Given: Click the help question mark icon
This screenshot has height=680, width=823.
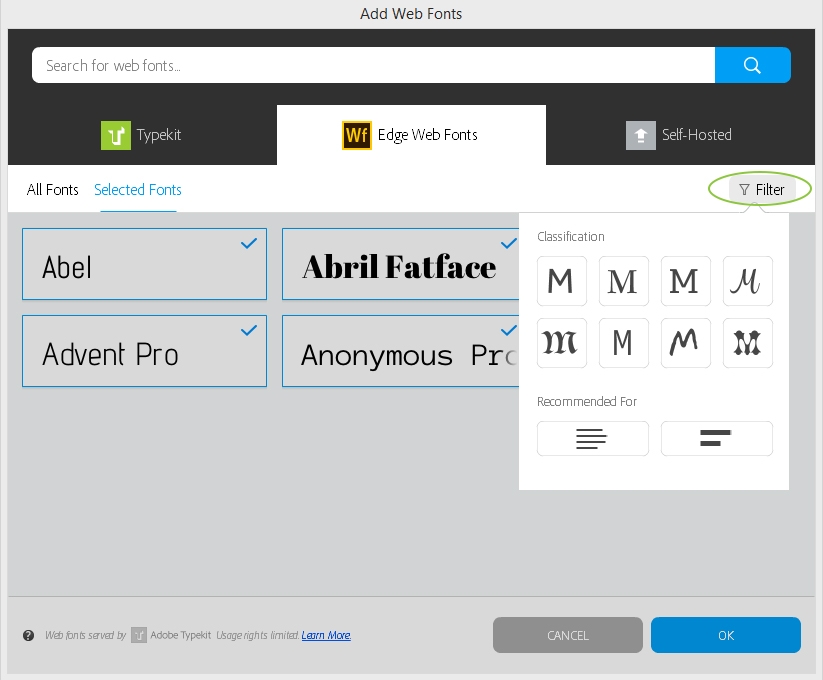Looking at the screenshot, I should point(28,635).
